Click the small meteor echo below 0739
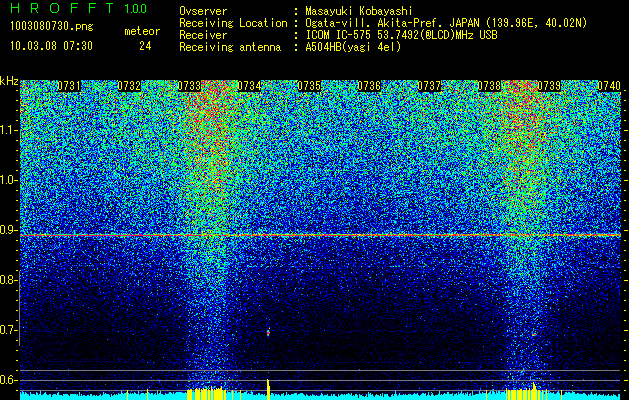Screen dimensions: 629x400 point(534,334)
